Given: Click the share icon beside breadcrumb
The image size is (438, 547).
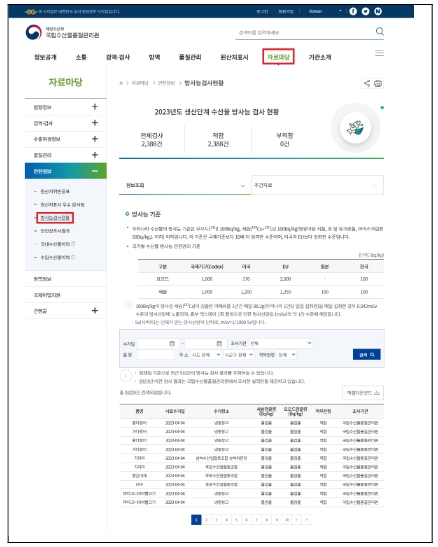Looking at the screenshot, I should pos(367,83).
